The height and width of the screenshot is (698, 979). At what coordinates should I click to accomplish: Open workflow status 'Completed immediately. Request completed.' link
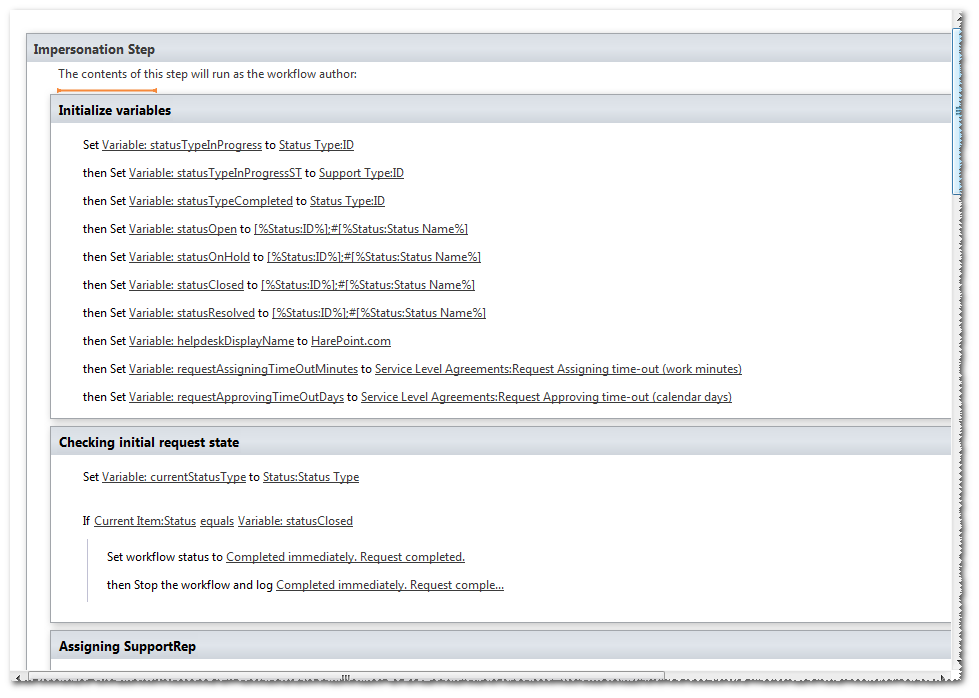coord(345,557)
